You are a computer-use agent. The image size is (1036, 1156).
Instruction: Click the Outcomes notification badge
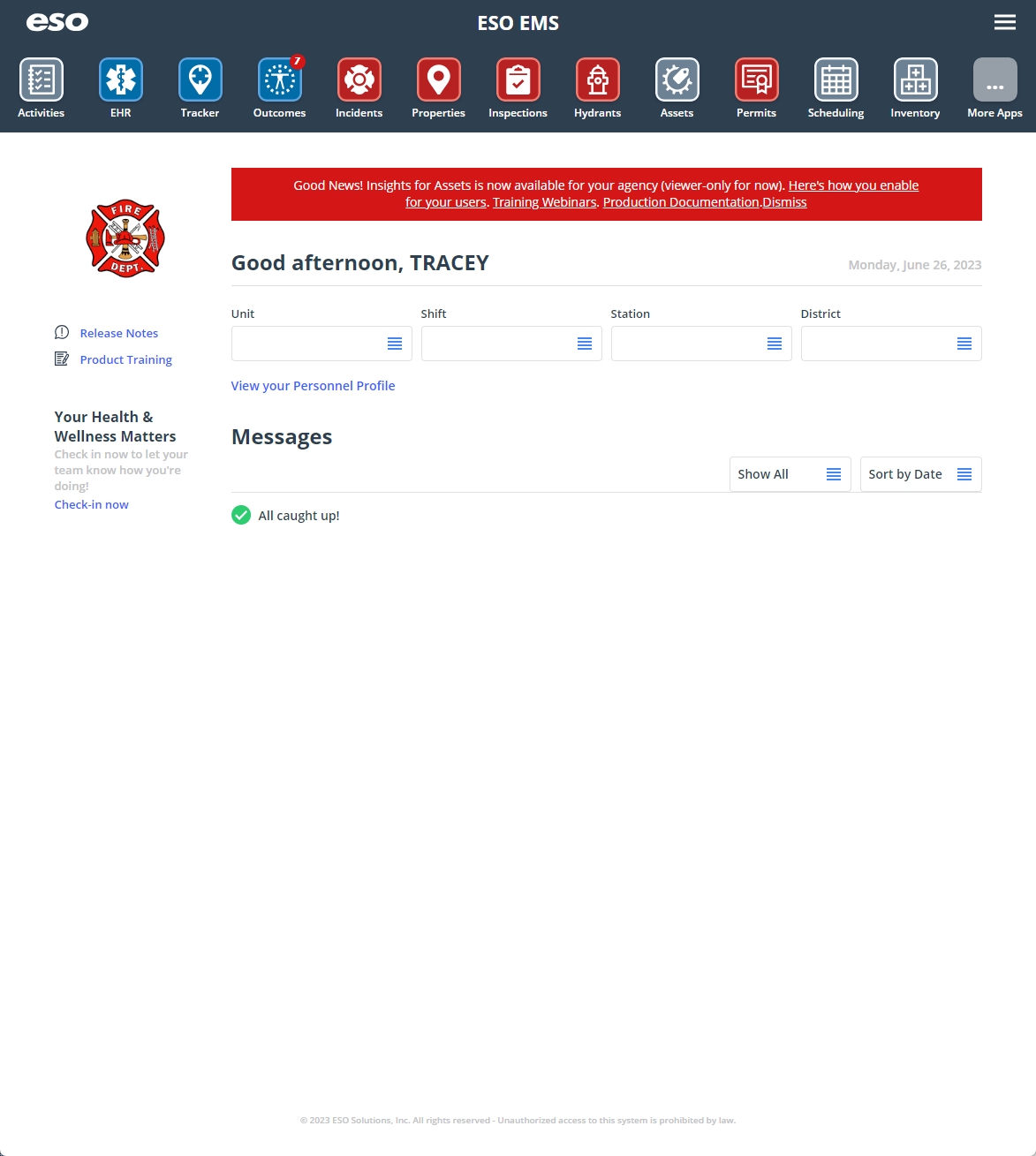[x=298, y=62]
